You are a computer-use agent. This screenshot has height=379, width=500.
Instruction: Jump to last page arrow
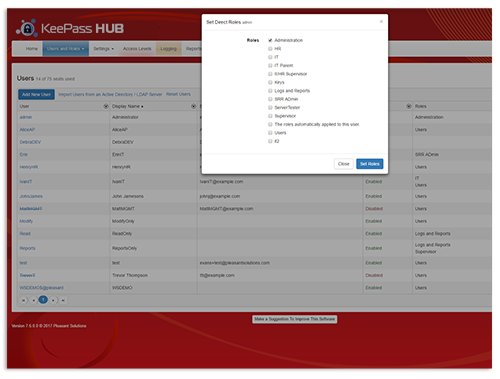point(63,300)
